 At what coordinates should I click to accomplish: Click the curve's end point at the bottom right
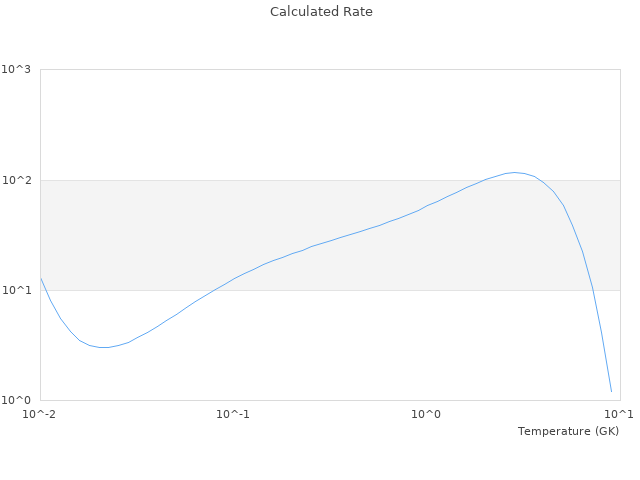[611, 391]
